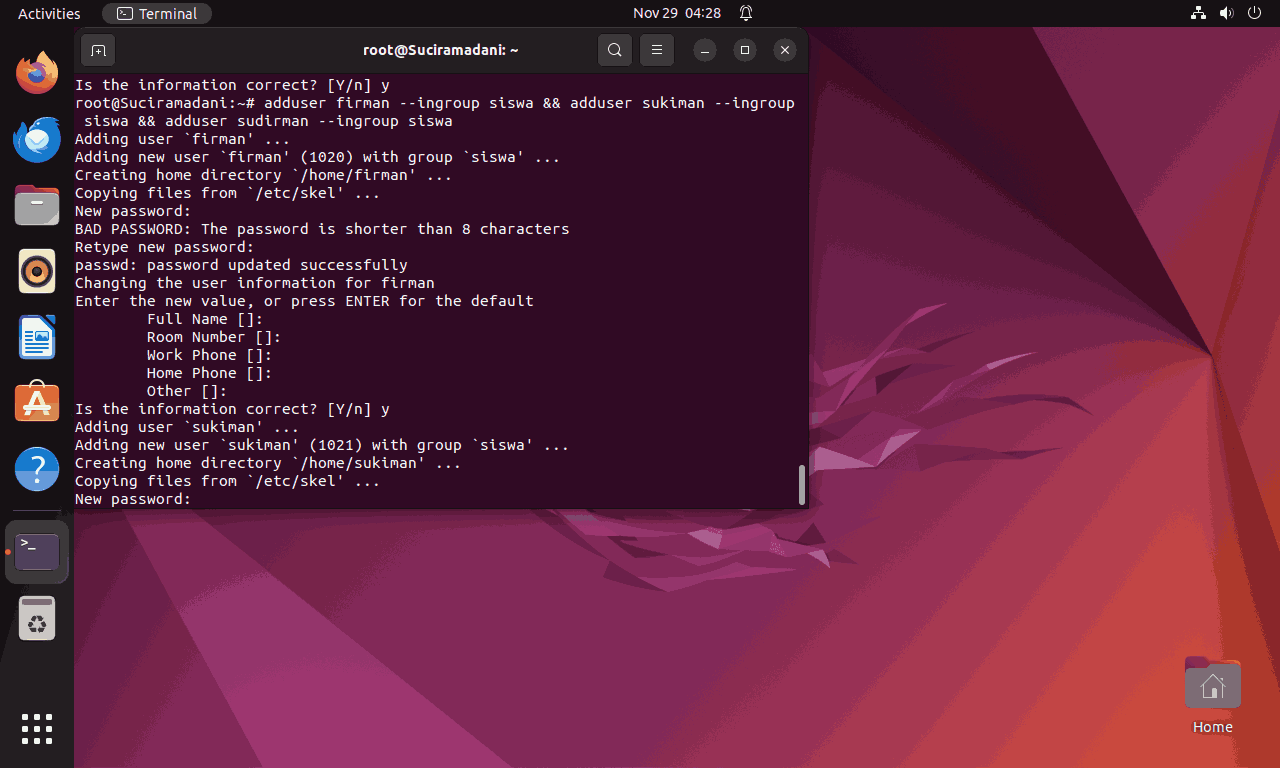
Task: Click 'Creating home directory `/home/sukiman'' line
Action: click(268, 463)
